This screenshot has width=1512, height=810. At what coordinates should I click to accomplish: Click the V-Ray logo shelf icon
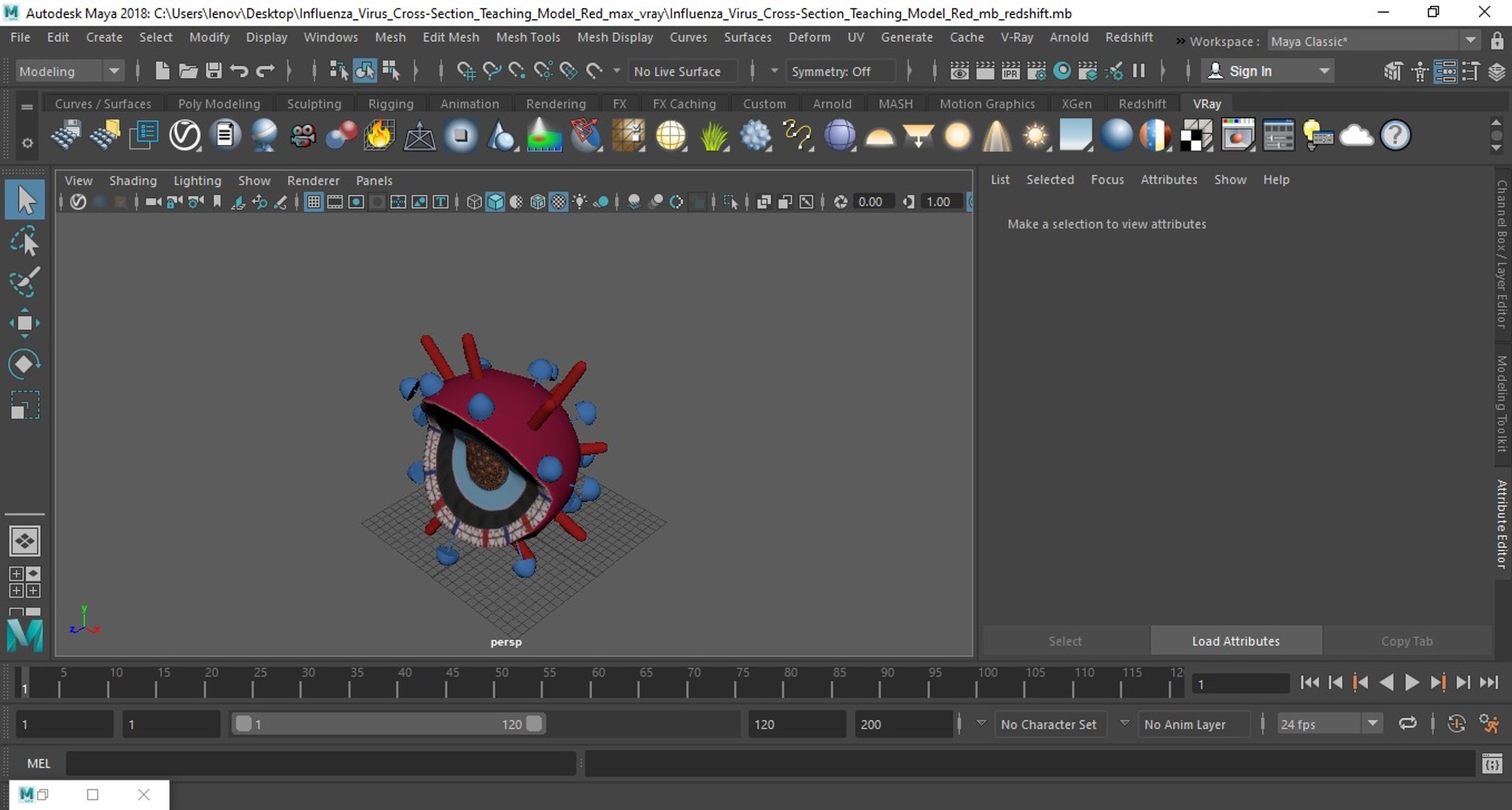click(x=185, y=136)
